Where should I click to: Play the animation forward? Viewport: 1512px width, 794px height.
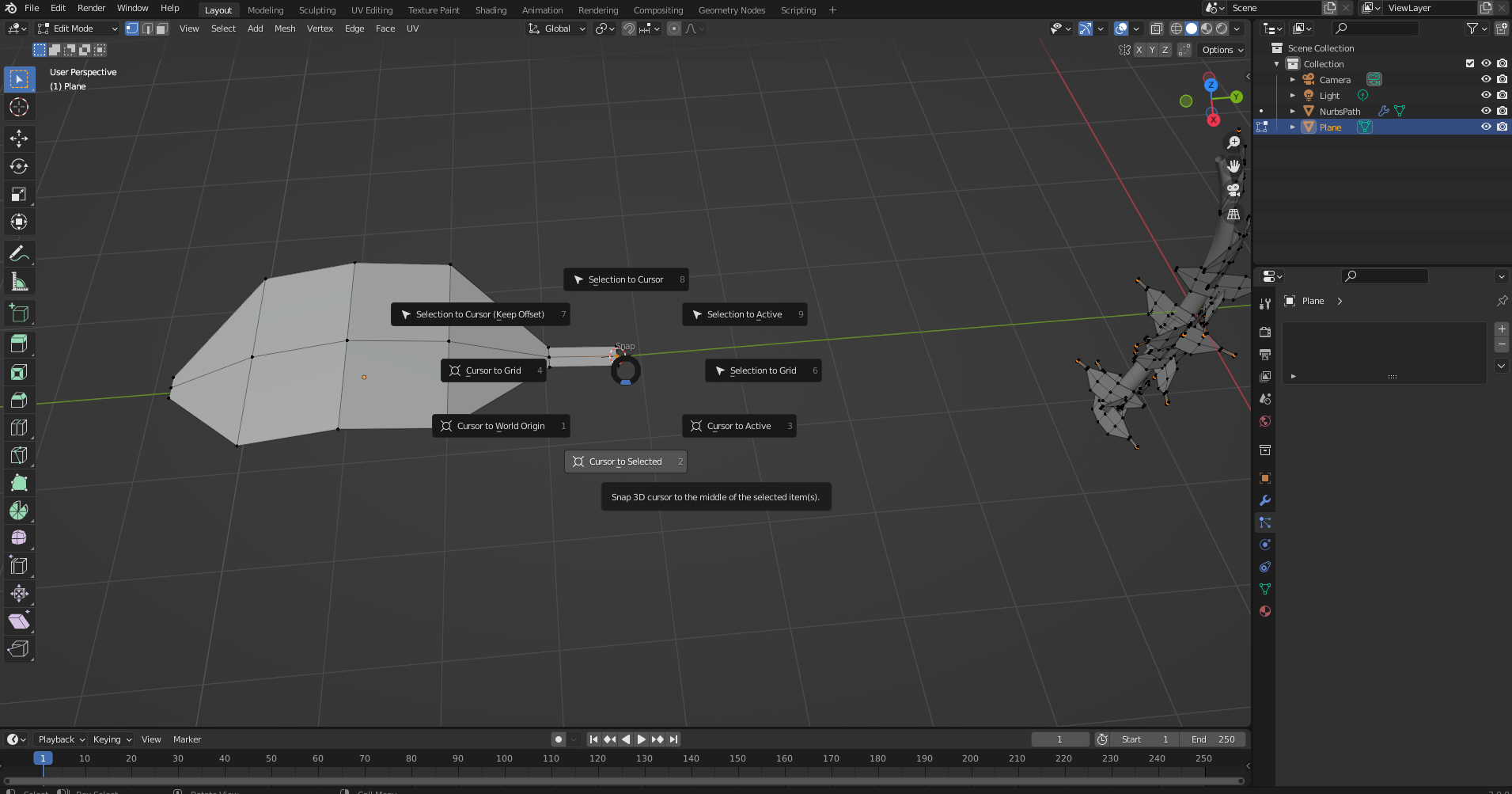[641, 739]
